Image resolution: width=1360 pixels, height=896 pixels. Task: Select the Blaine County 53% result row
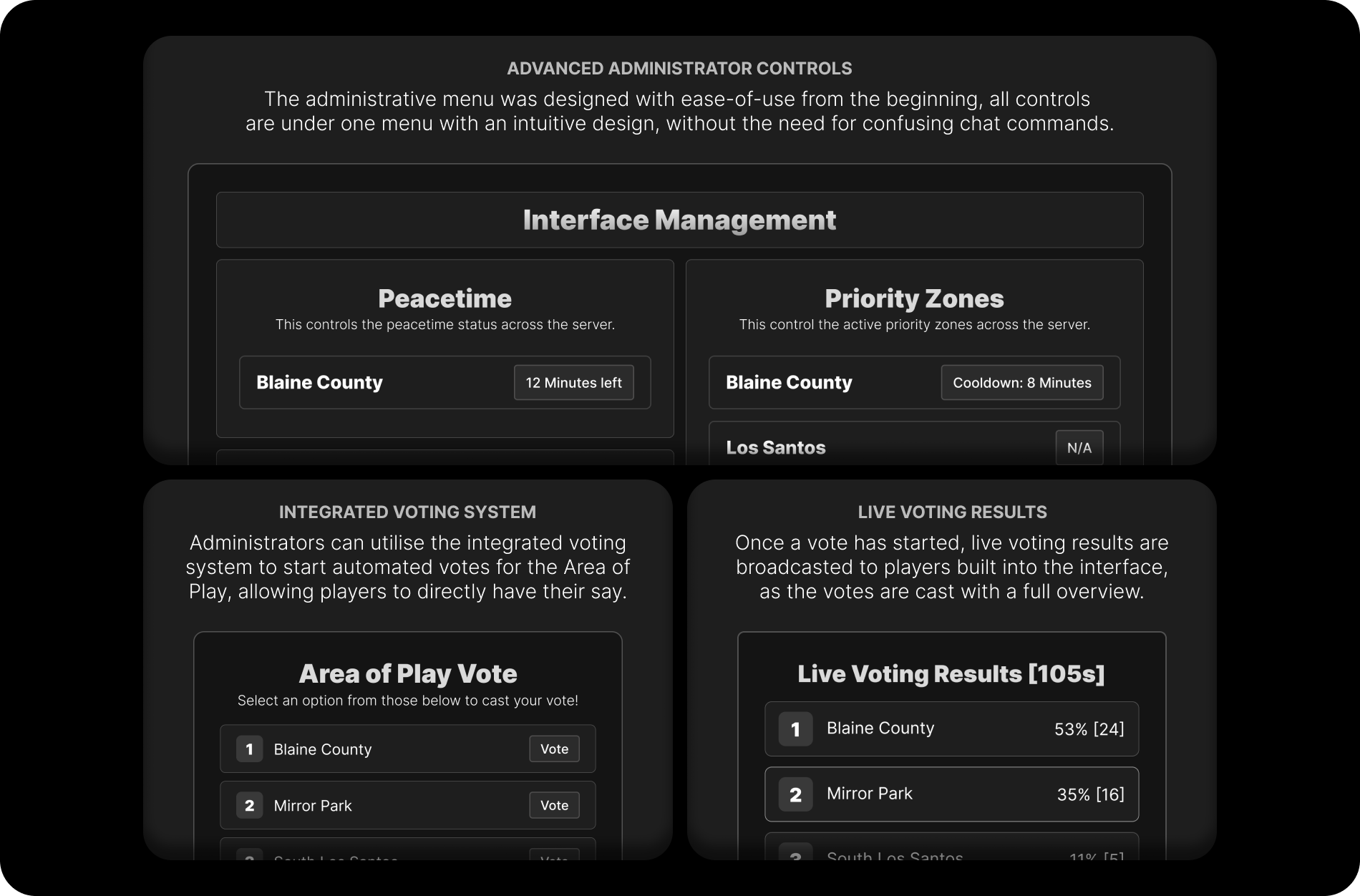click(x=952, y=729)
